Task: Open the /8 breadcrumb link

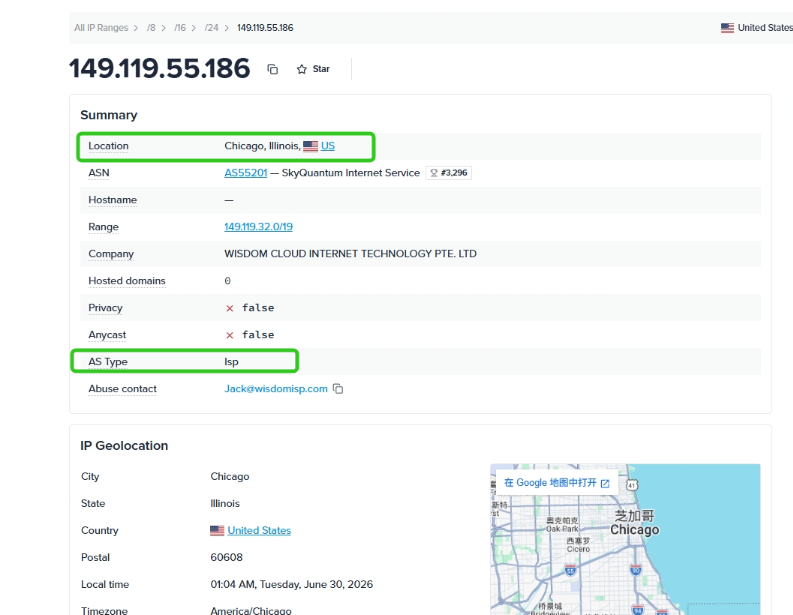Action: click(151, 28)
